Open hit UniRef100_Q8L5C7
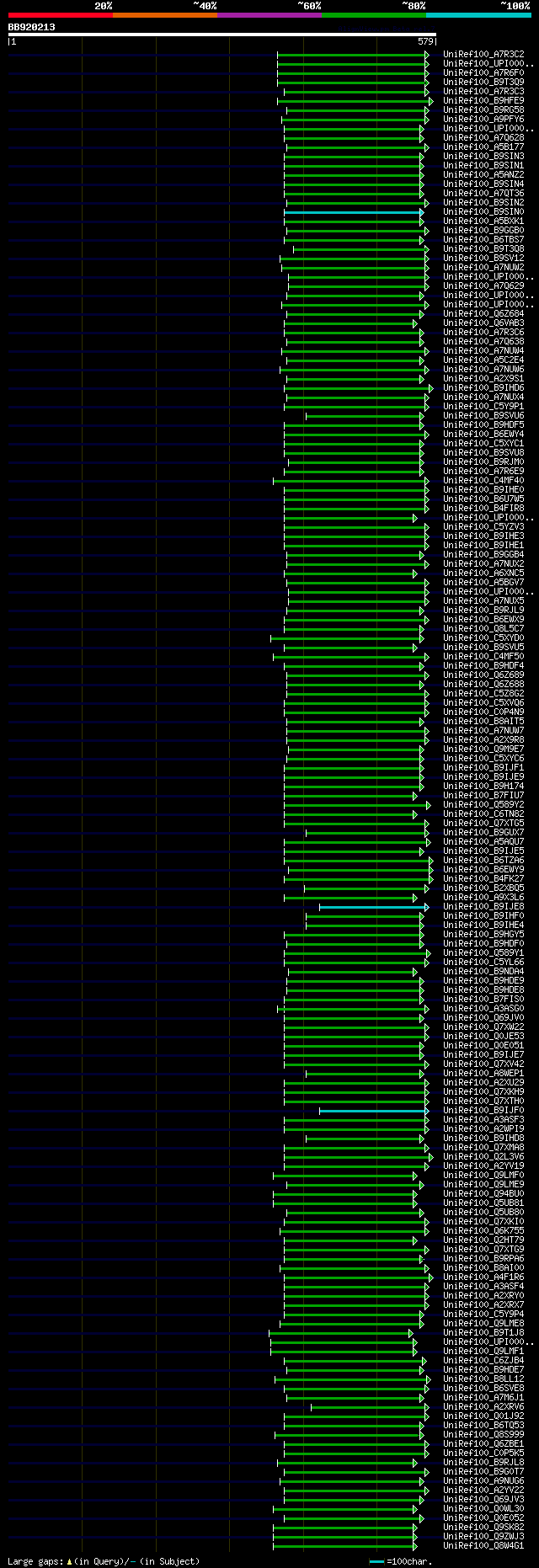The height and width of the screenshot is (1568, 539). (483, 629)
